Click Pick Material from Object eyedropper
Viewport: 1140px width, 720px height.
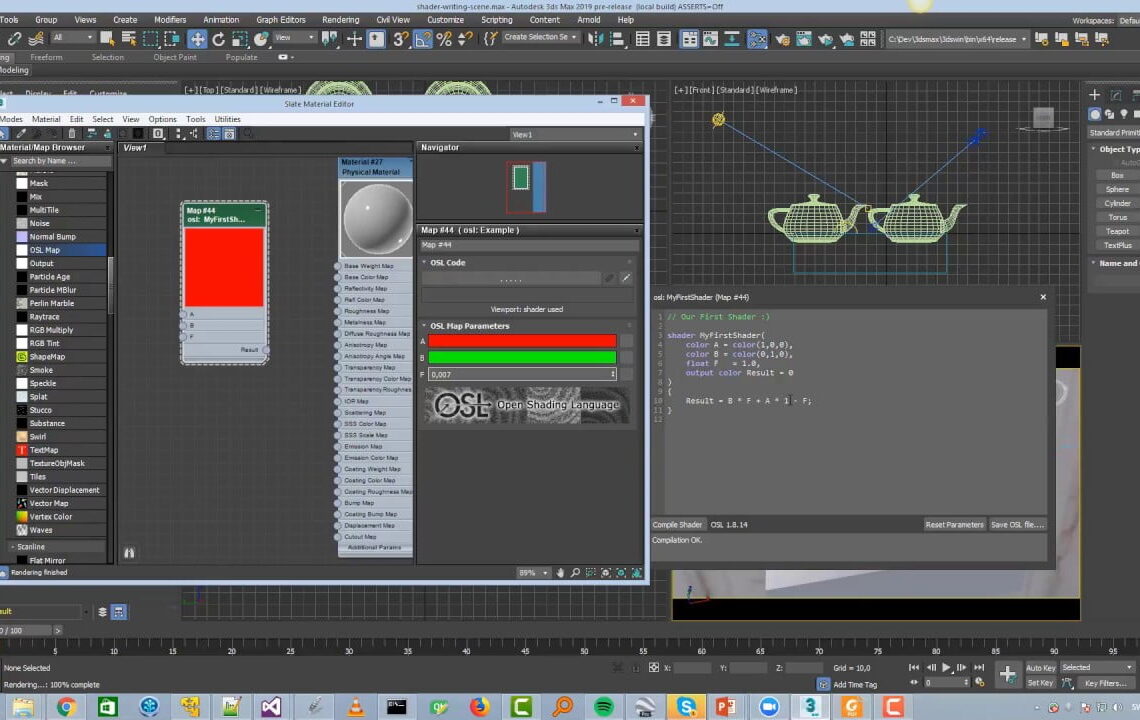tap(20, 134)
